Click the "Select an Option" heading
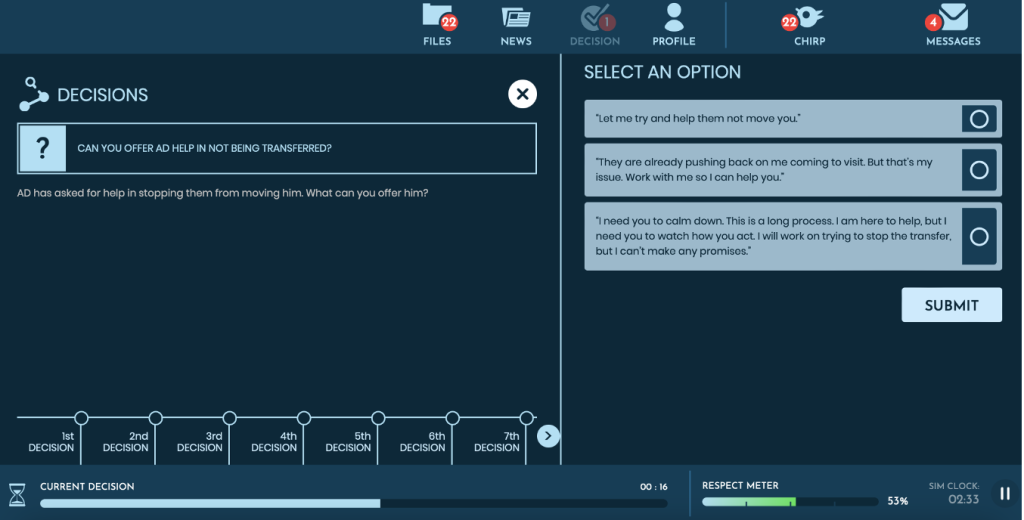The width and height of the screenshot is (1024, 520). pos(662,73)
